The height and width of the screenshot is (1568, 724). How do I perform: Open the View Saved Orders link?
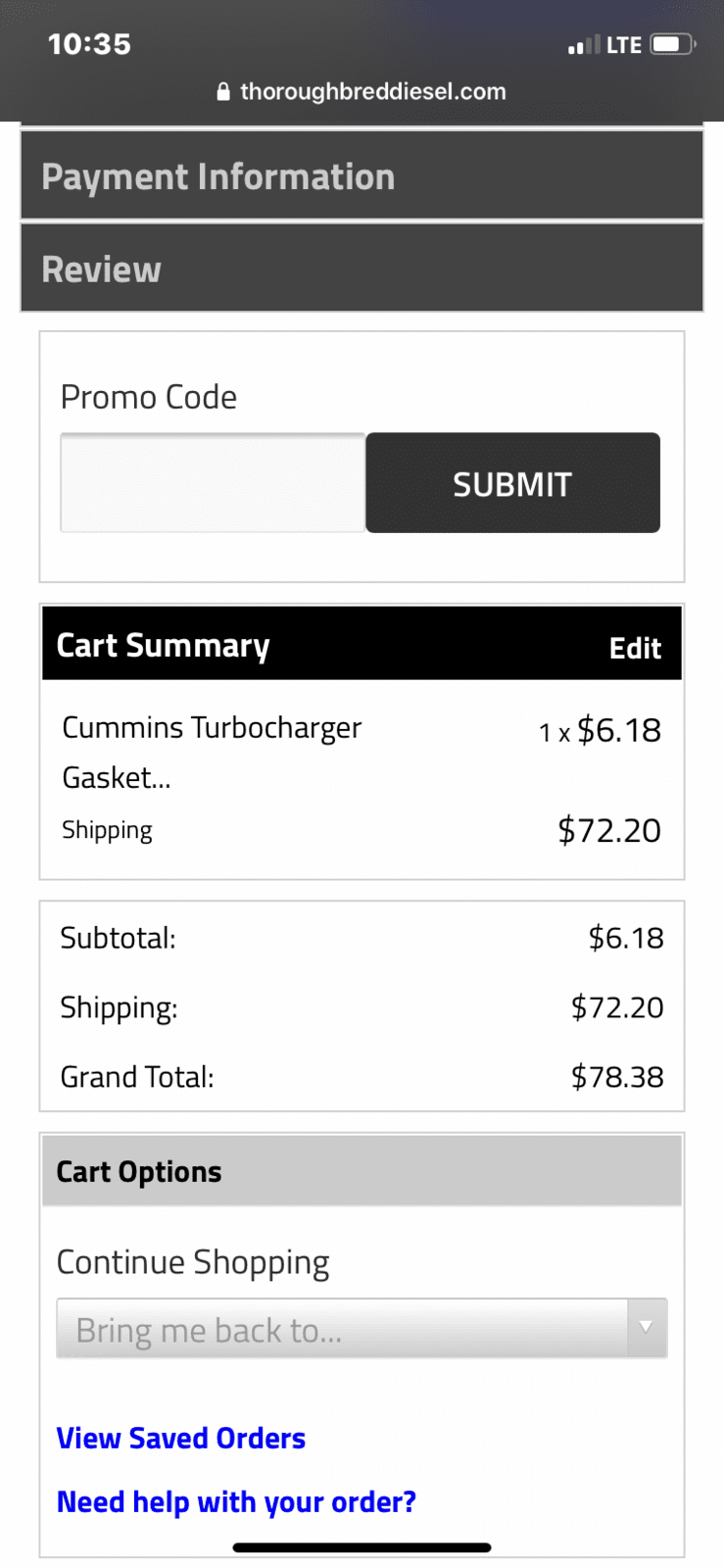coord(181,1438)
